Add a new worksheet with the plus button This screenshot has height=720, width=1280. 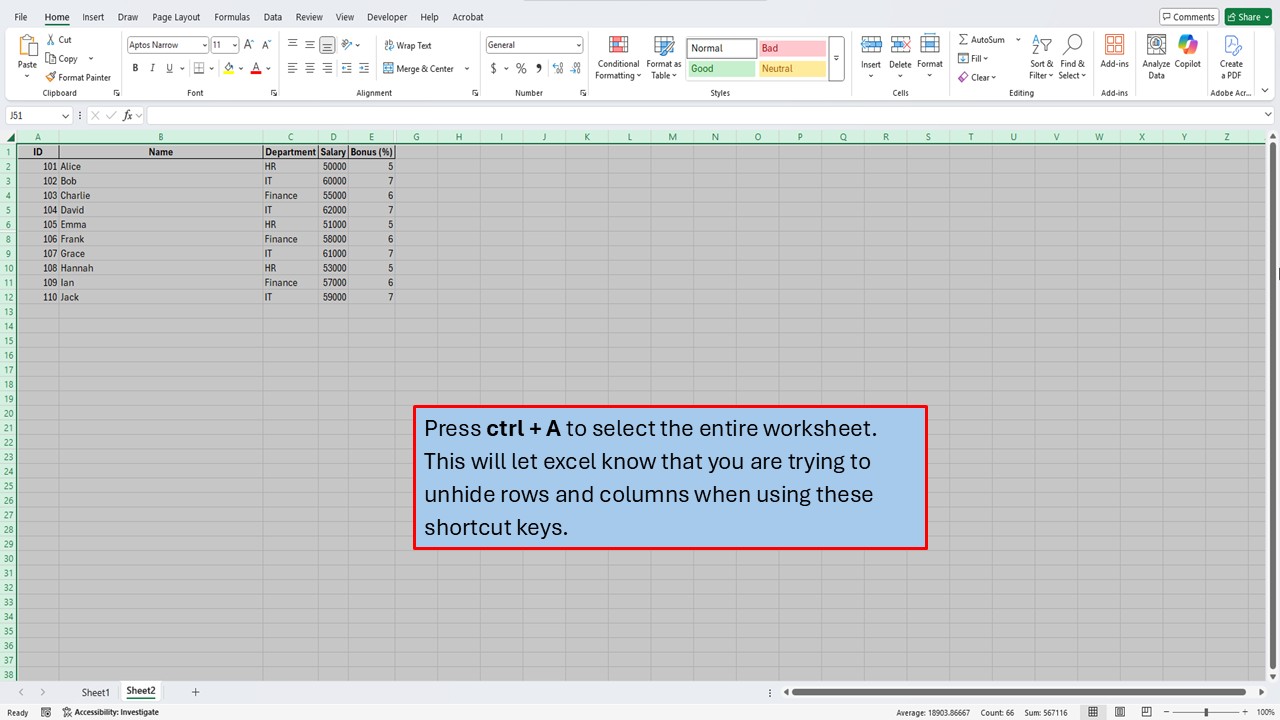pos(195,691)
